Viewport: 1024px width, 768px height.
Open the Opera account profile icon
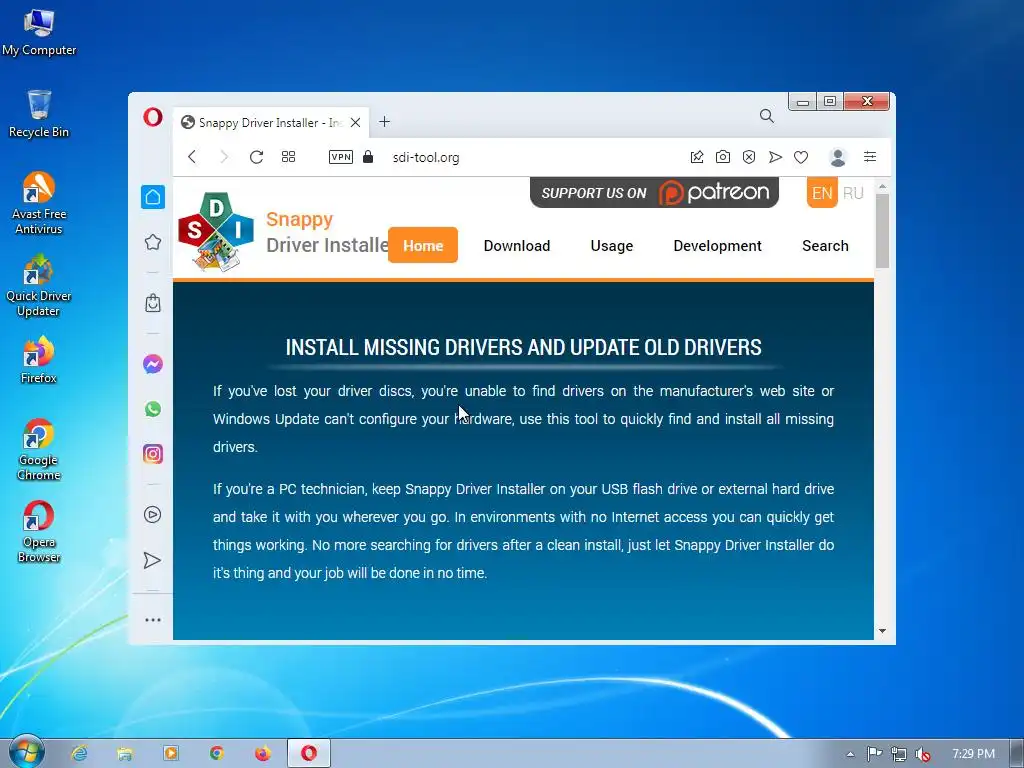[838, 157]
